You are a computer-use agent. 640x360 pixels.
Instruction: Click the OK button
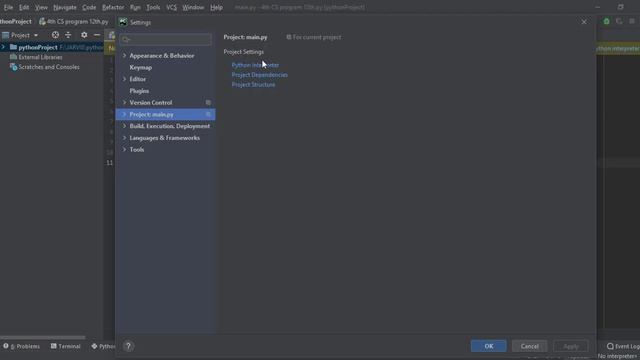point(489,346)
